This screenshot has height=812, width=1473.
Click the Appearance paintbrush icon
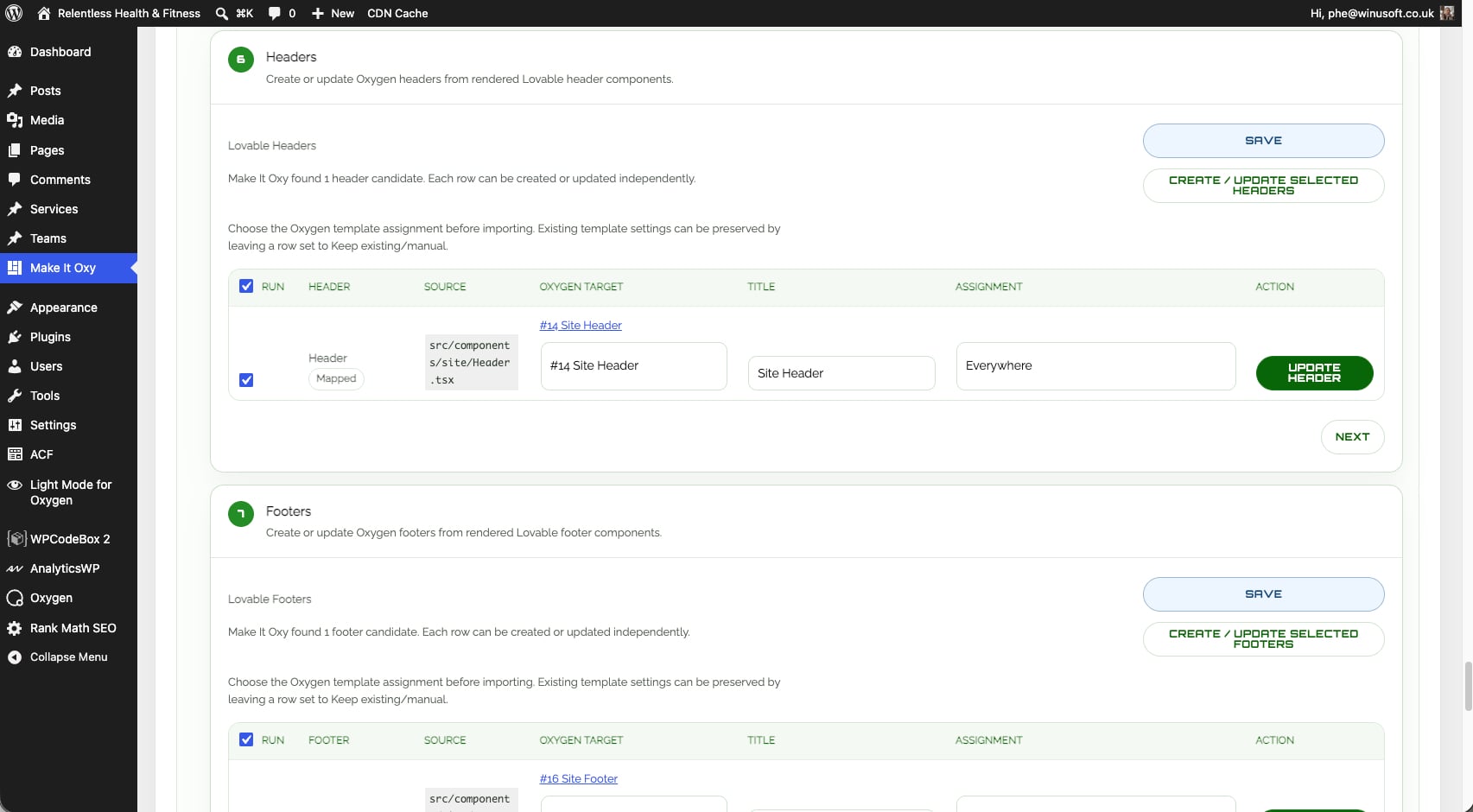tap(15, 308)
